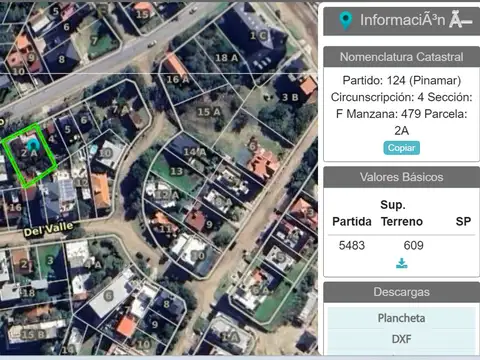Select parcel 7 A on the map

120,110
